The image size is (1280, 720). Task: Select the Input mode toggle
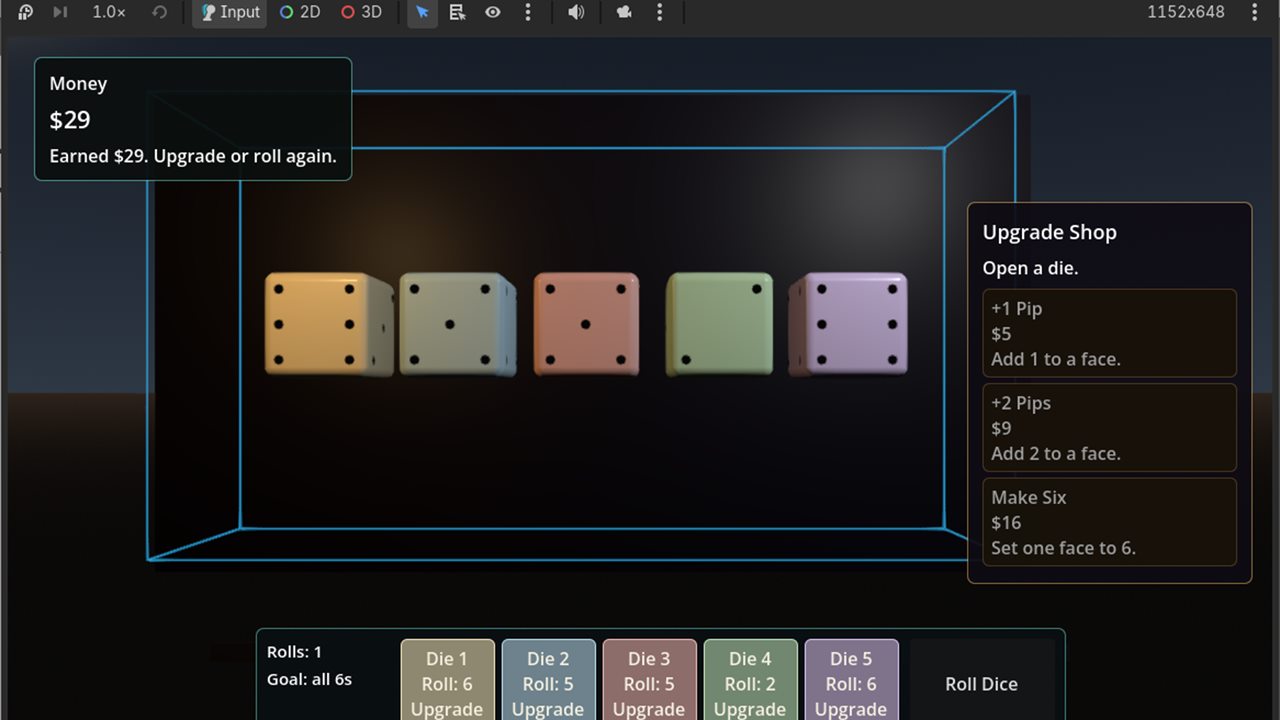[x=230, y=12]
